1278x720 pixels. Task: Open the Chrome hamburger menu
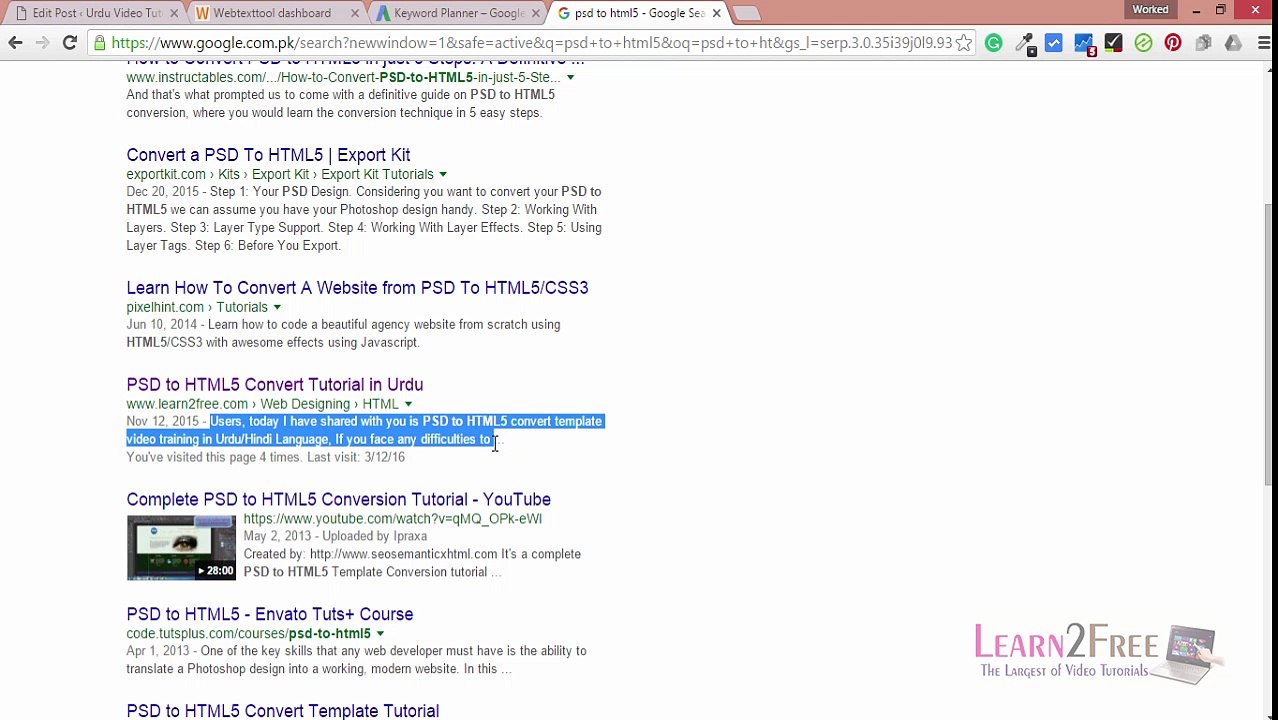click(1263, 43)
